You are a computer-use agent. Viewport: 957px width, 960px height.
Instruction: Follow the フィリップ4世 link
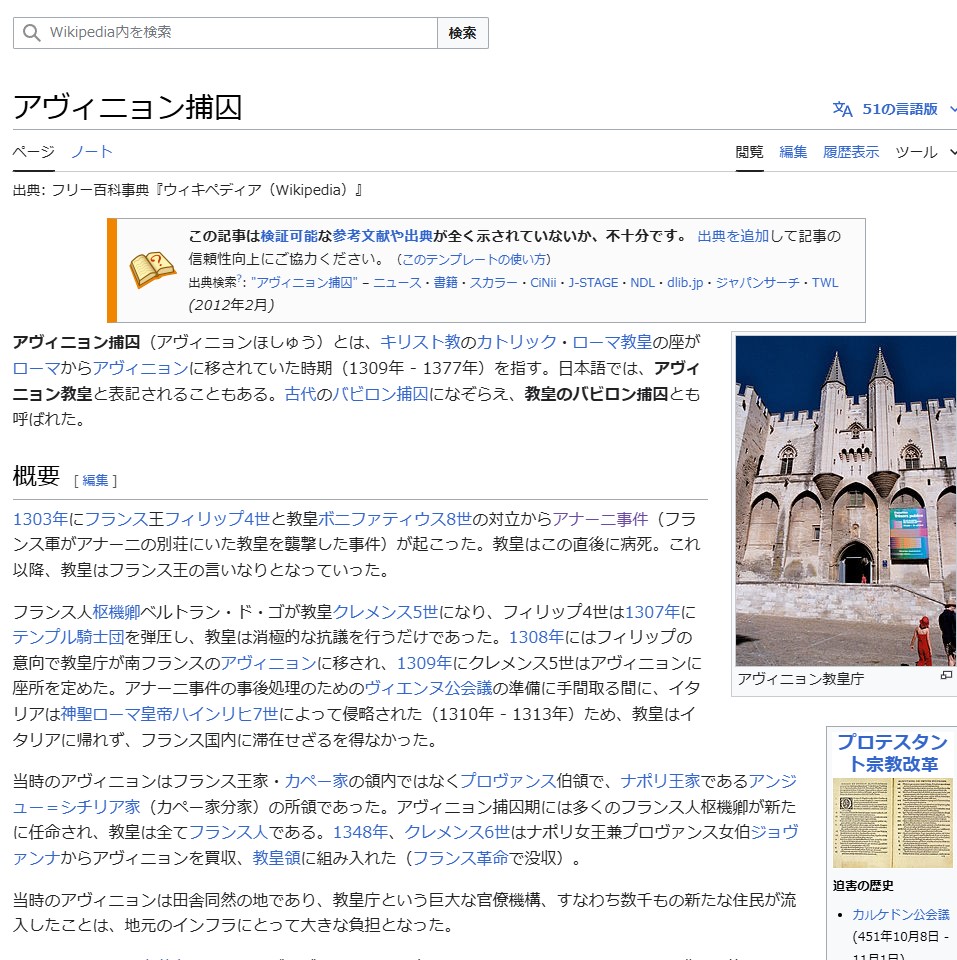[x=217, y=519]
